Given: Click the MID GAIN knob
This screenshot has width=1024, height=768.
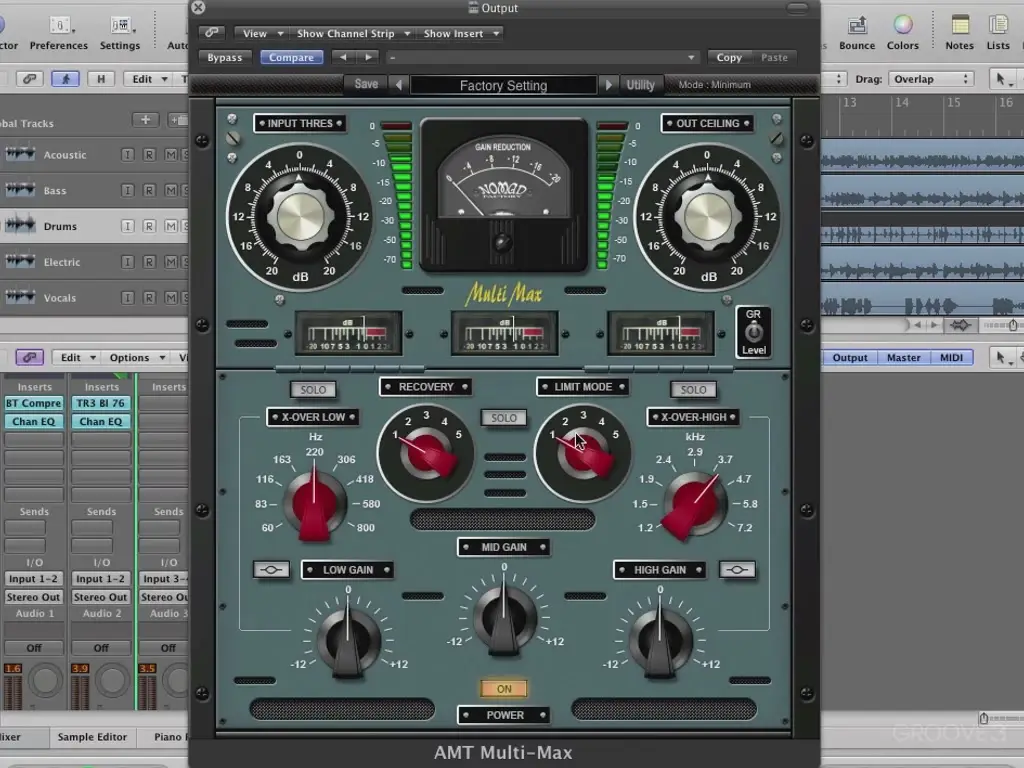Looking at the screenshot, I should point(504,617).
